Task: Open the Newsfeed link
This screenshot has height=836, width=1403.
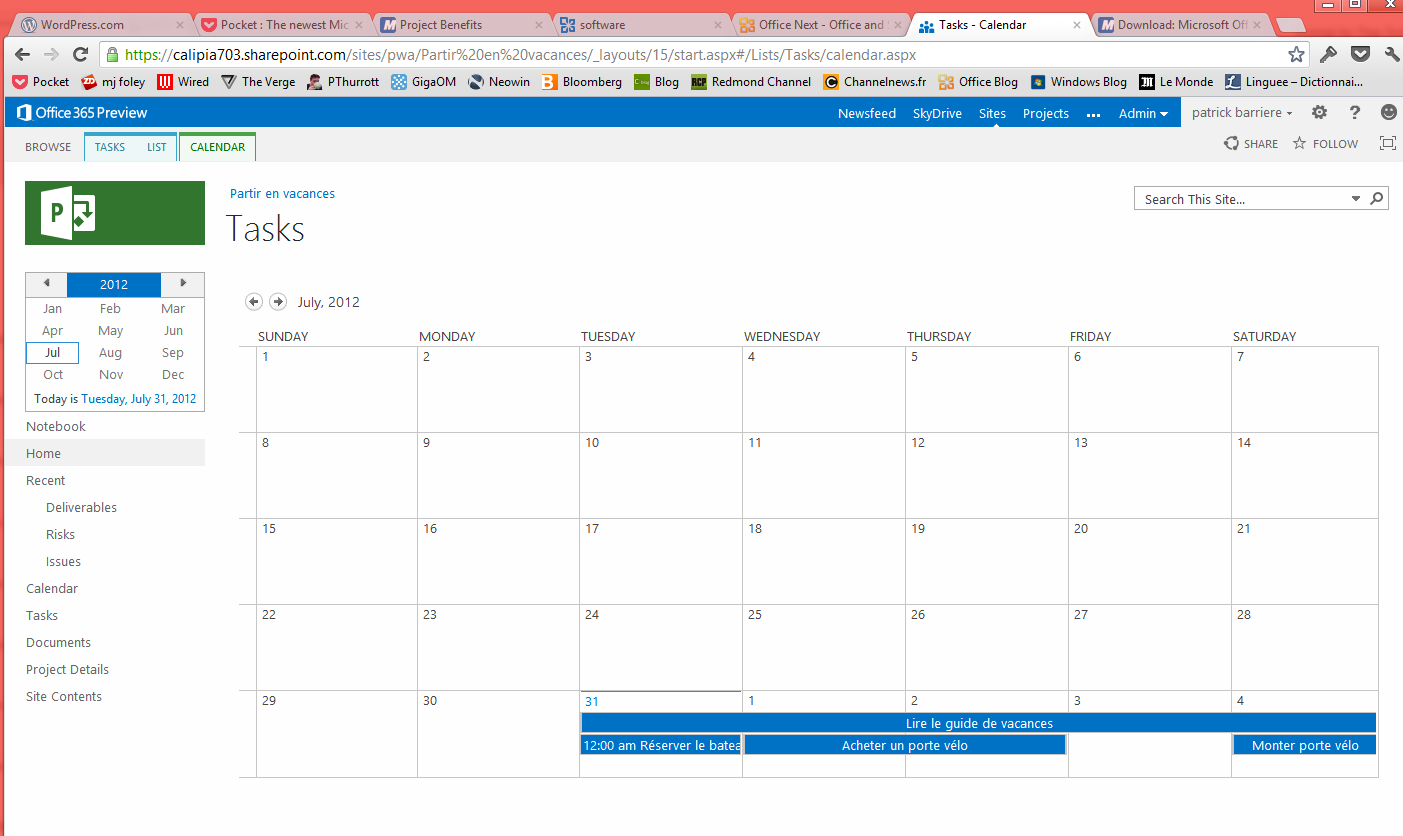Action: tap(866, 113)
